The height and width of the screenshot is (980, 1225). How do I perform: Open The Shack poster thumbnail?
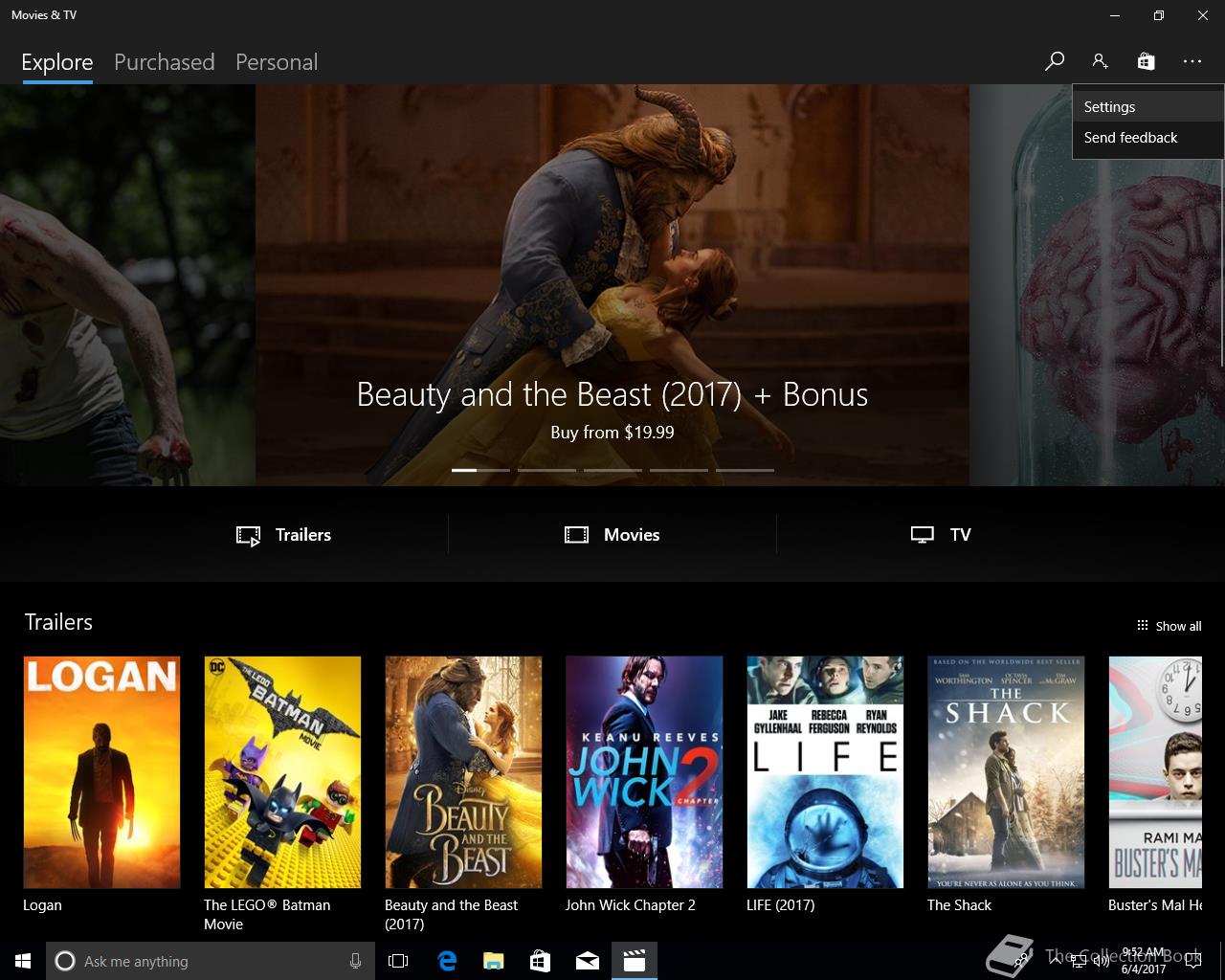[1006, 772]
